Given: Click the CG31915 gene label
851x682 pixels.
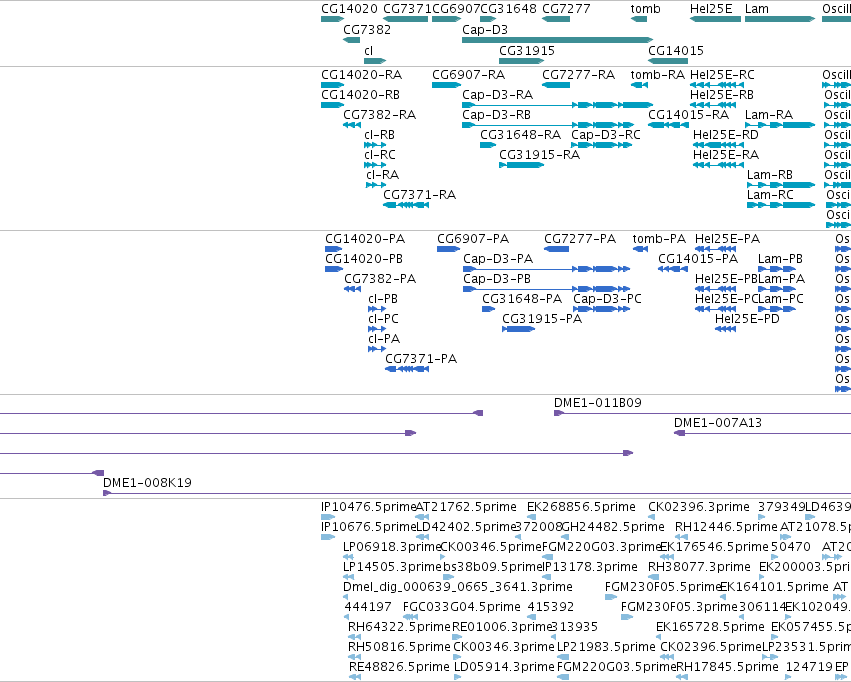Looking at the screenshot, I should point(527,50).
